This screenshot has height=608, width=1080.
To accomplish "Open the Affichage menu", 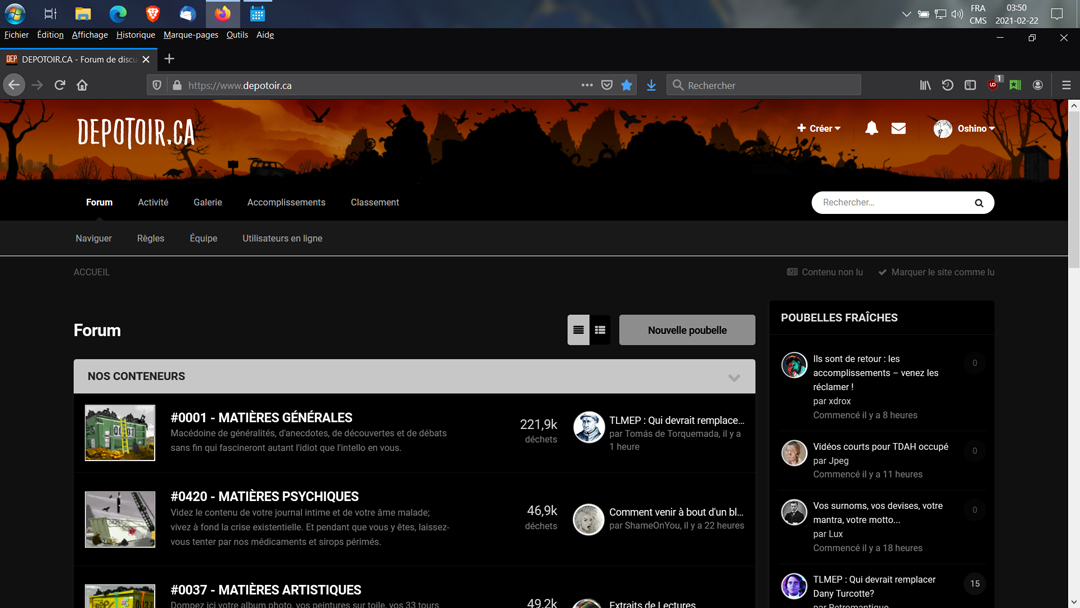I will click(90, 34).
